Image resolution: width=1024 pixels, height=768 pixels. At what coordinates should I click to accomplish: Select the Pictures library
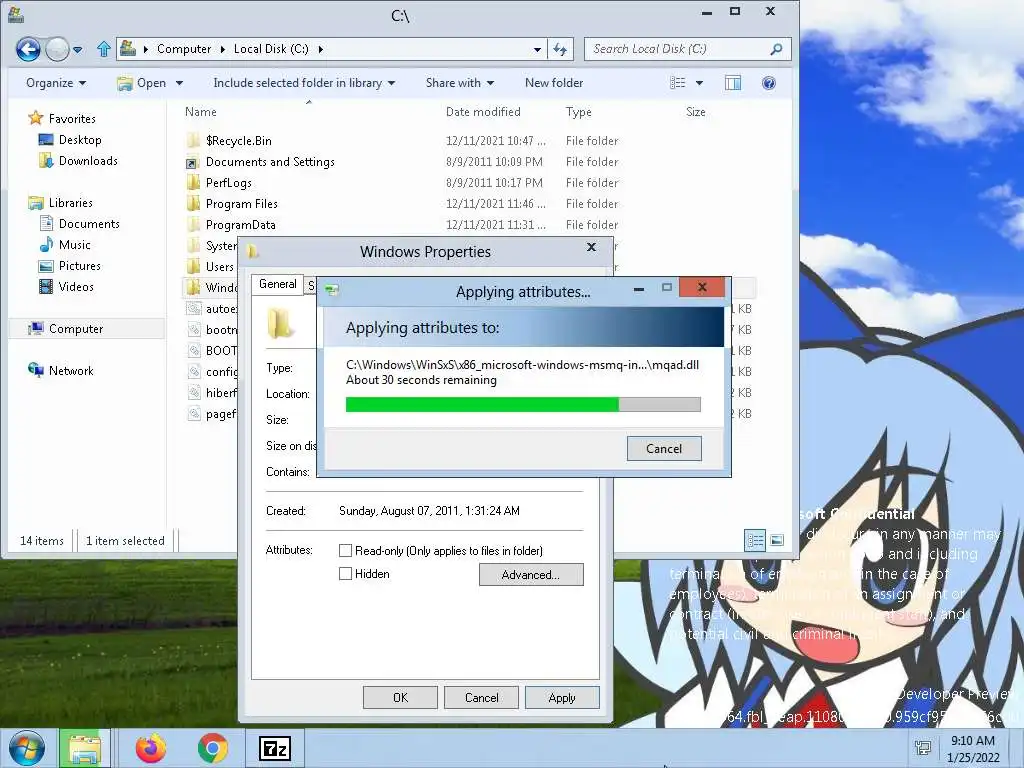(70, 265)
